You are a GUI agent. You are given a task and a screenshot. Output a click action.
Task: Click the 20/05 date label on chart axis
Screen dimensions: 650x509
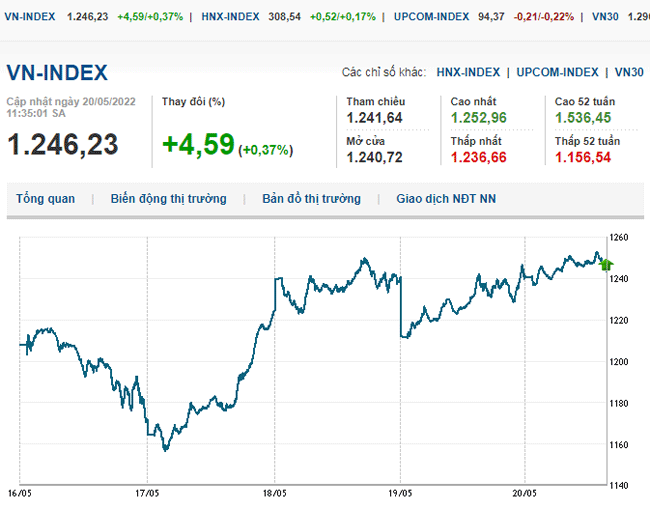(527, 493)
